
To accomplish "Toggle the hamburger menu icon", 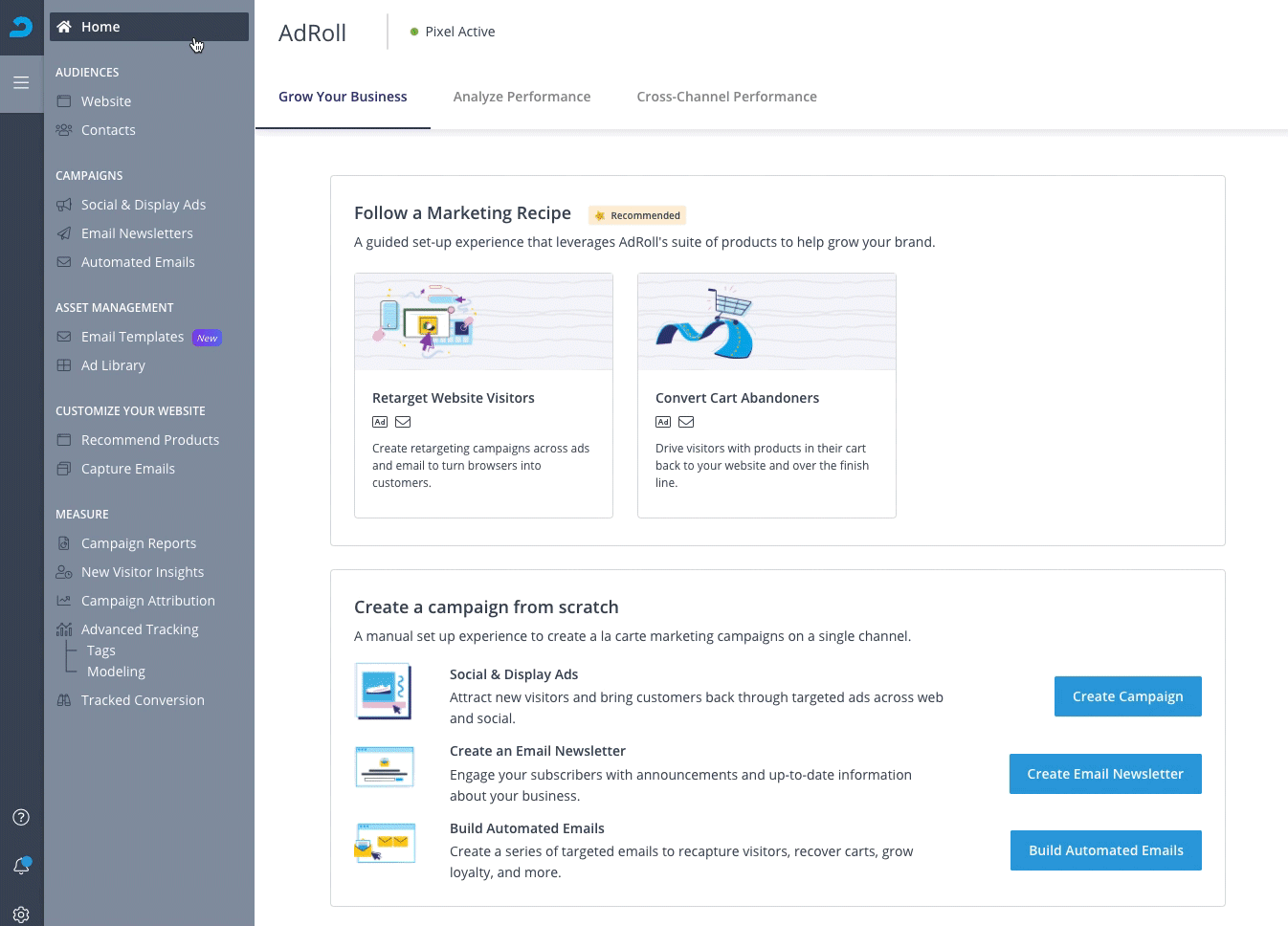I will point(21,83).
